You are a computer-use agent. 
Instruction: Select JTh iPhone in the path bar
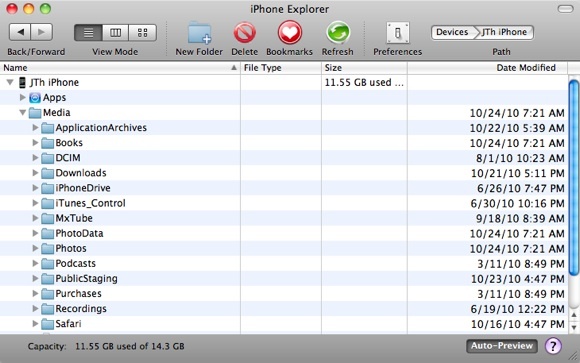504,32
